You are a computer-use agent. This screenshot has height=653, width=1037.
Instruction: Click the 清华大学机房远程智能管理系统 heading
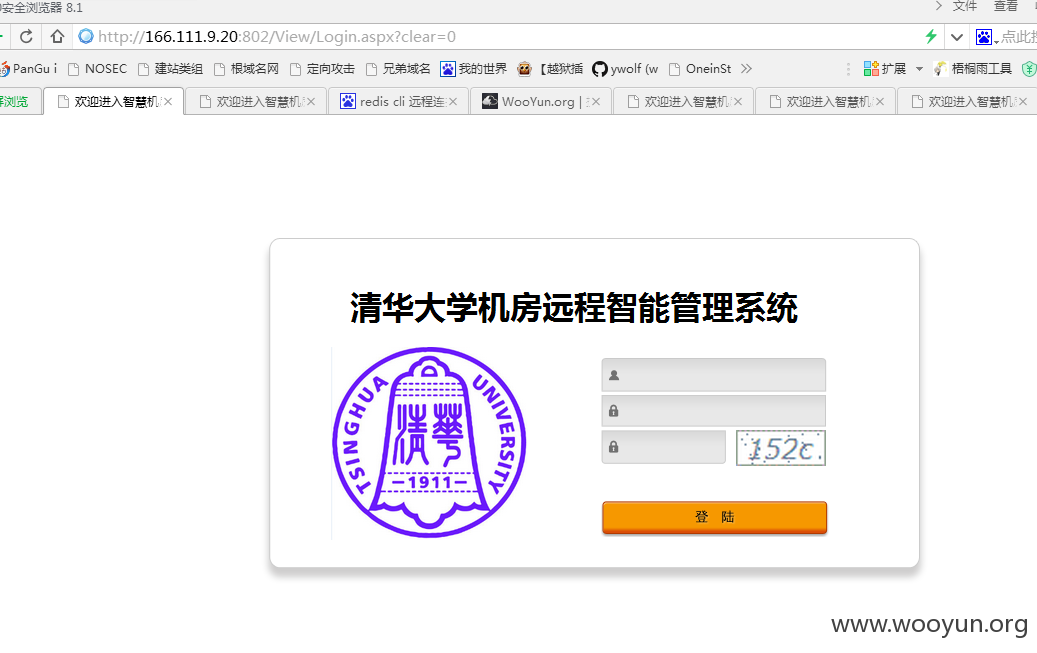[573, 308]
